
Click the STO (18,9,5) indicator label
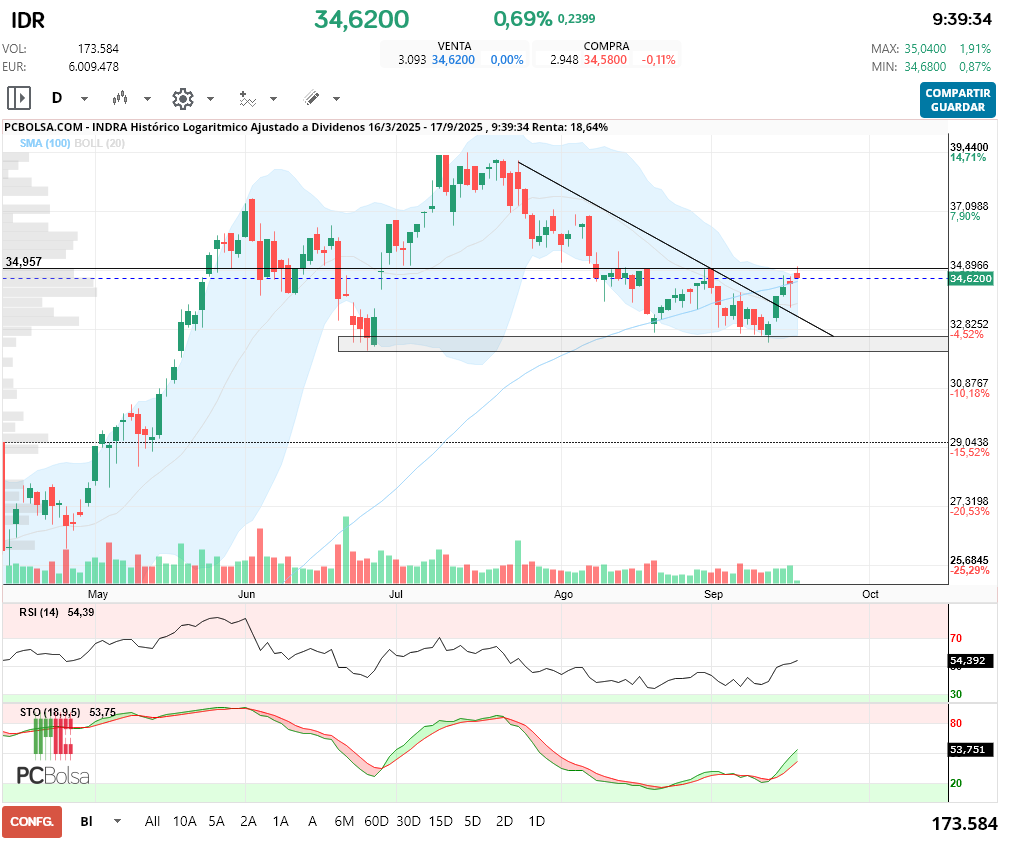[x=50, y=712]
